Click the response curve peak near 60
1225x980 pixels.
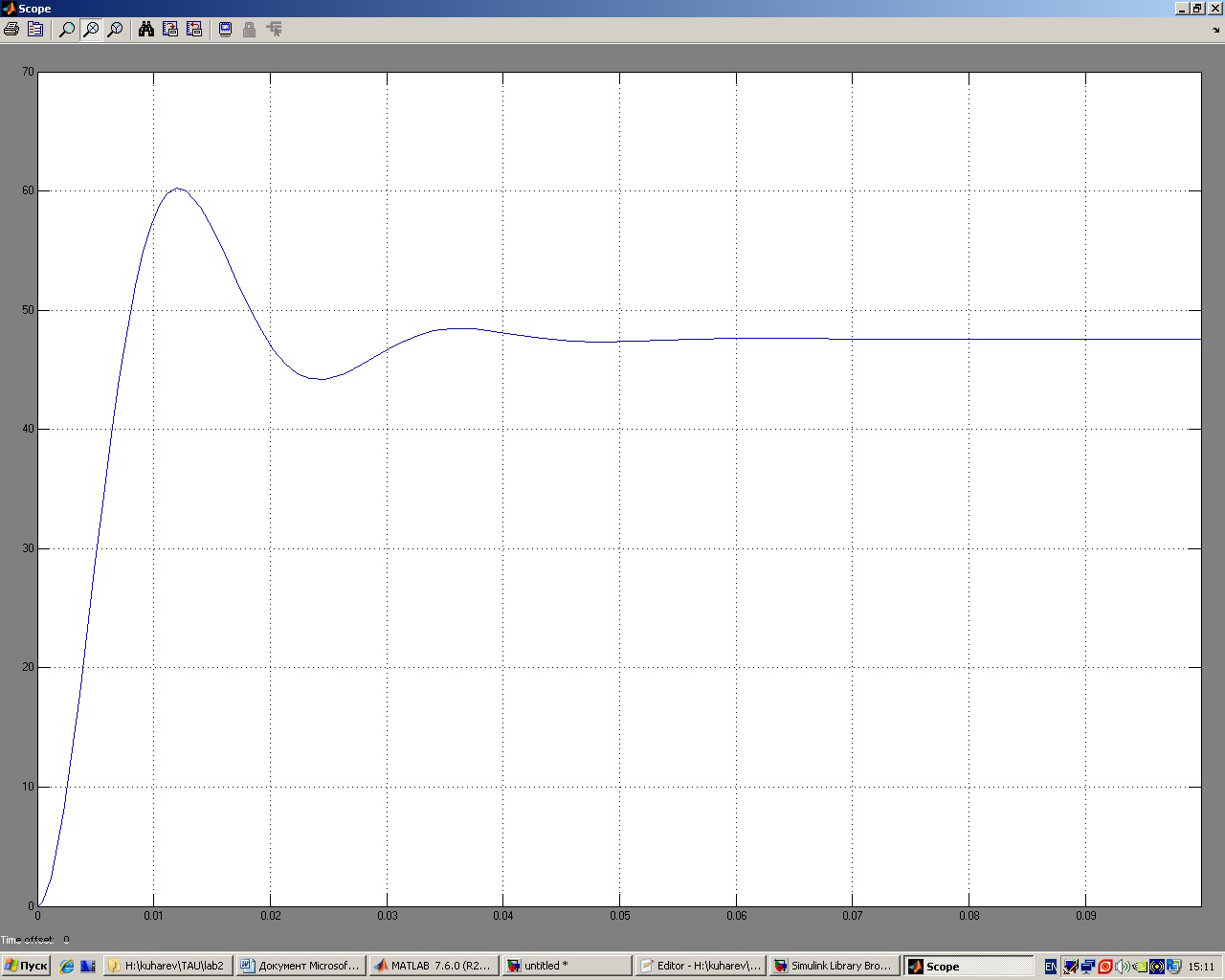177,189
